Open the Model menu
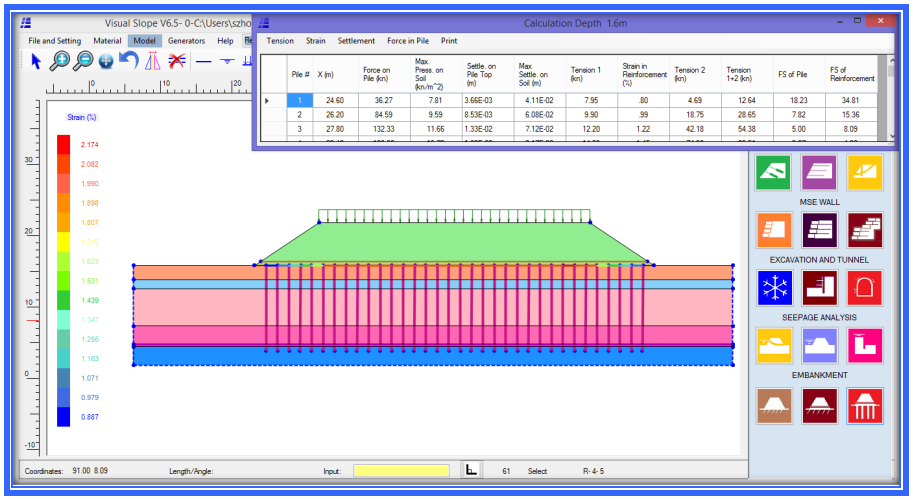This screenshot has width=914, height=500. pos(143,41)
